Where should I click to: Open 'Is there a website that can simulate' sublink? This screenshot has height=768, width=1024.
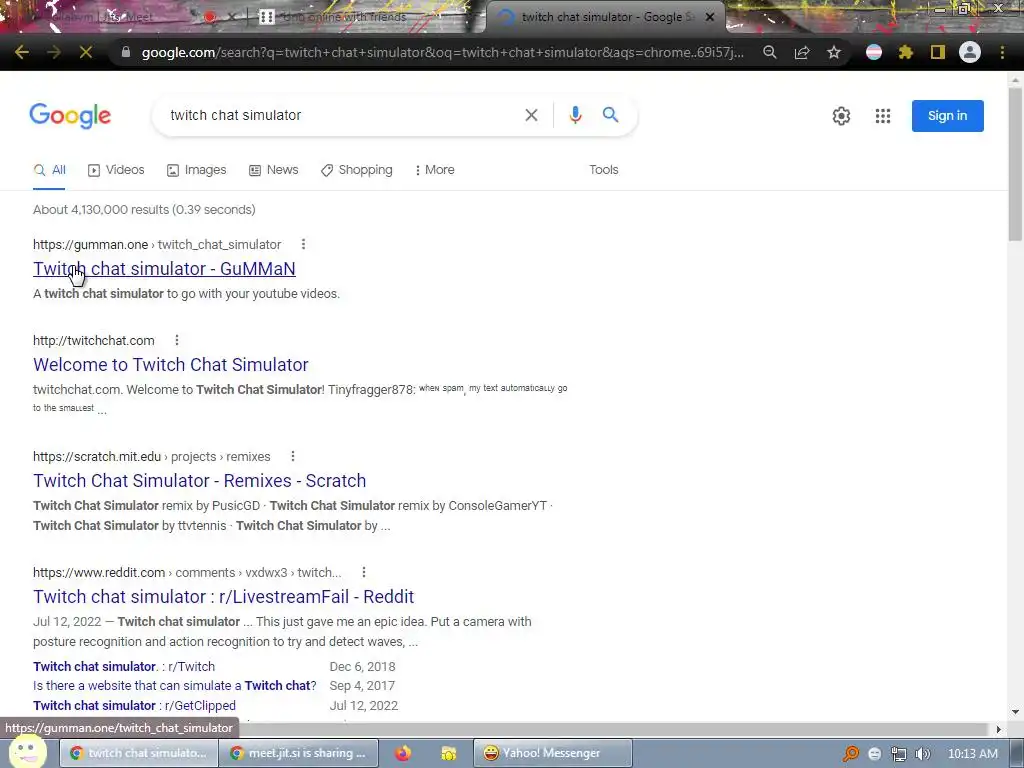pos(174,686)
